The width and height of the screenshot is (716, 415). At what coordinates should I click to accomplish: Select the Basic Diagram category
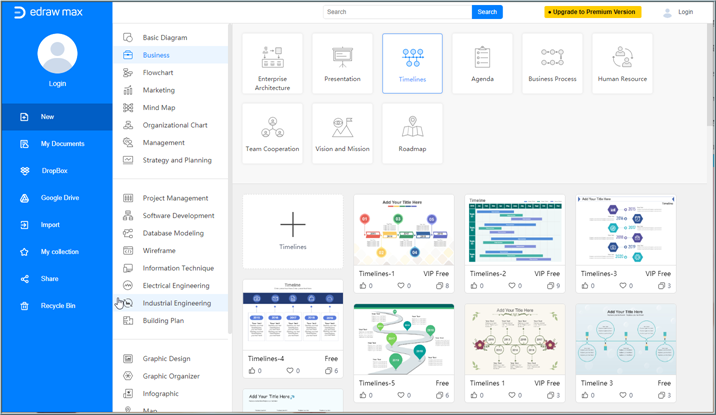(170, 37)
